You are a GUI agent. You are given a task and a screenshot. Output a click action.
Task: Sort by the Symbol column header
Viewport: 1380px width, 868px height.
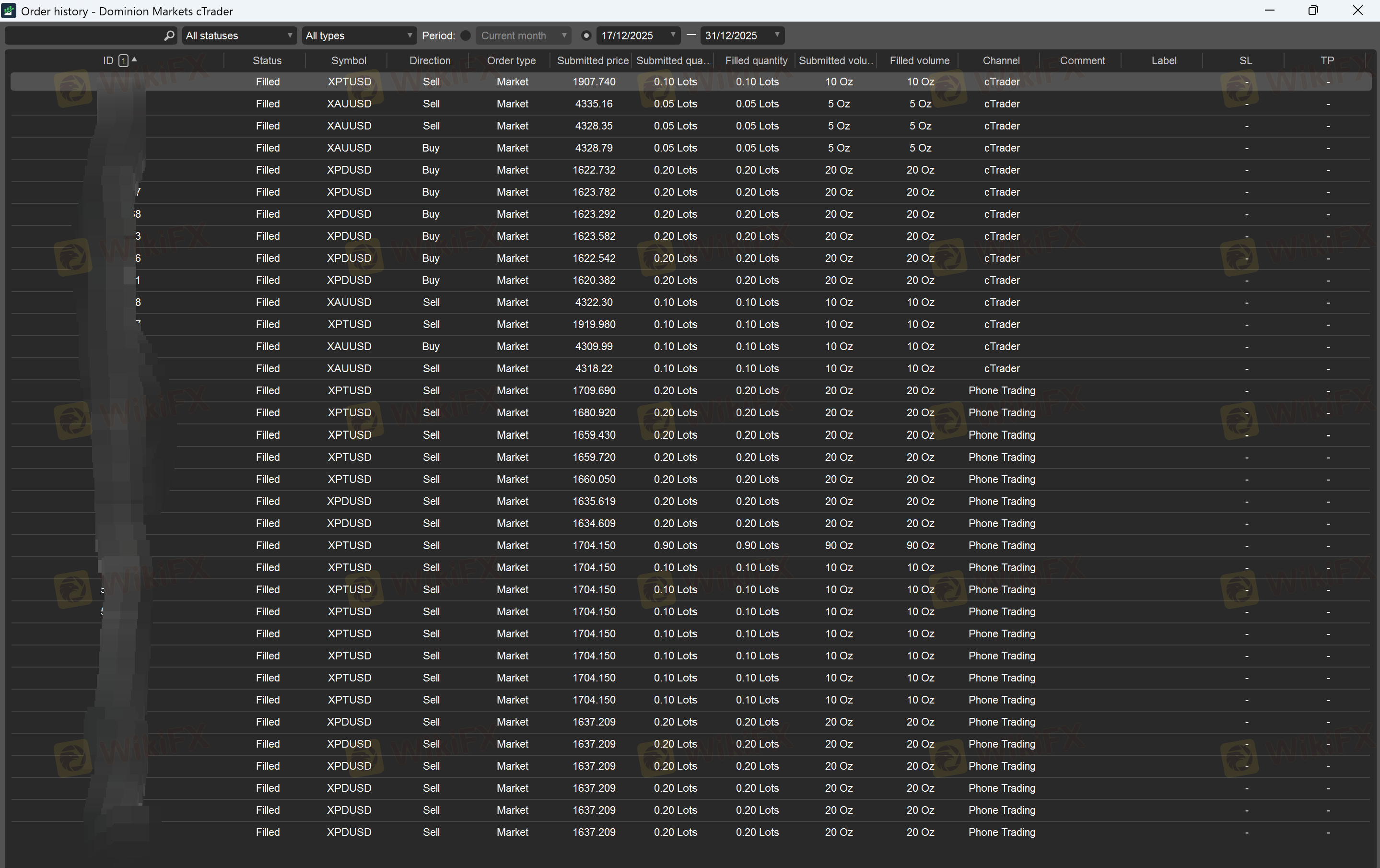pos(349,61)
